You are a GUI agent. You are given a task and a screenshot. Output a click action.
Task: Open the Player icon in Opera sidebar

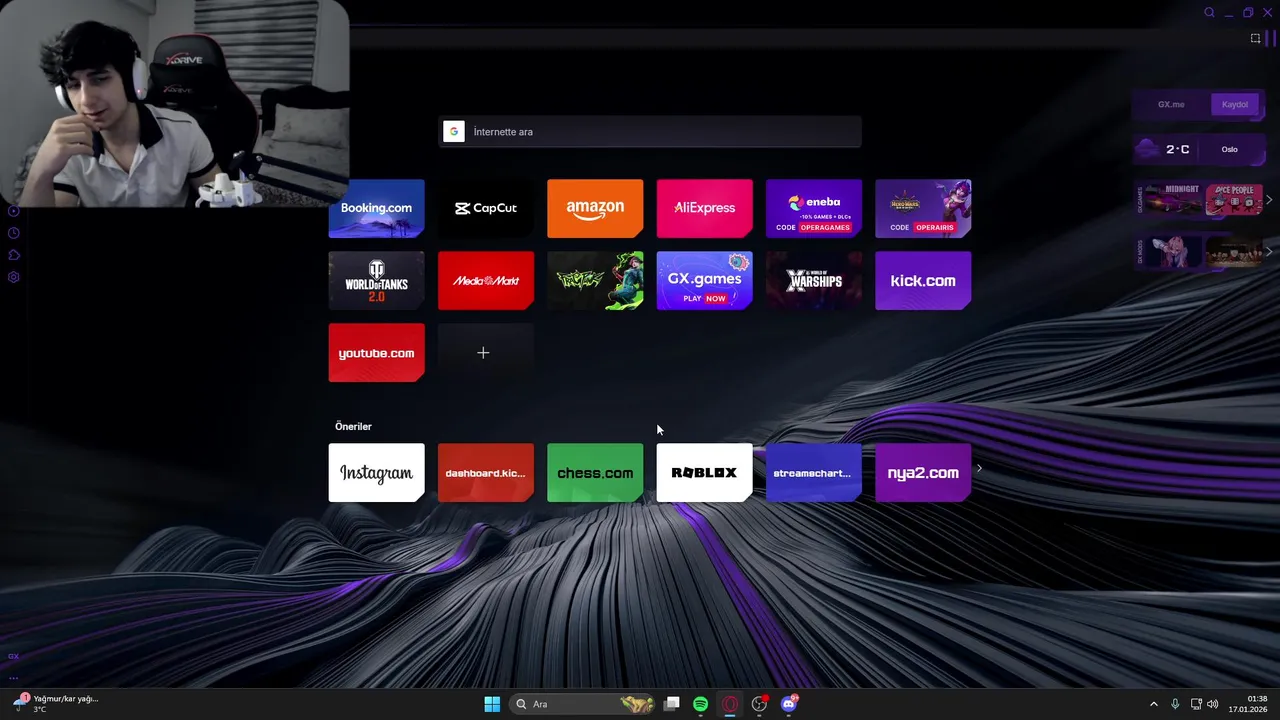[14, 211]
